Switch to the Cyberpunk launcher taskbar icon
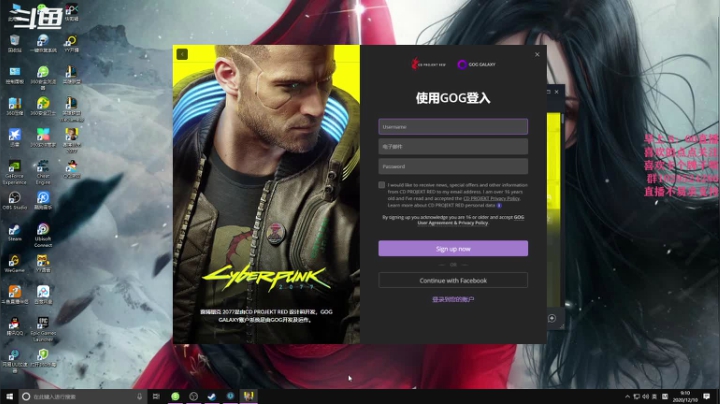Viewport: 720px width, 404px height. tap(248, 396)
